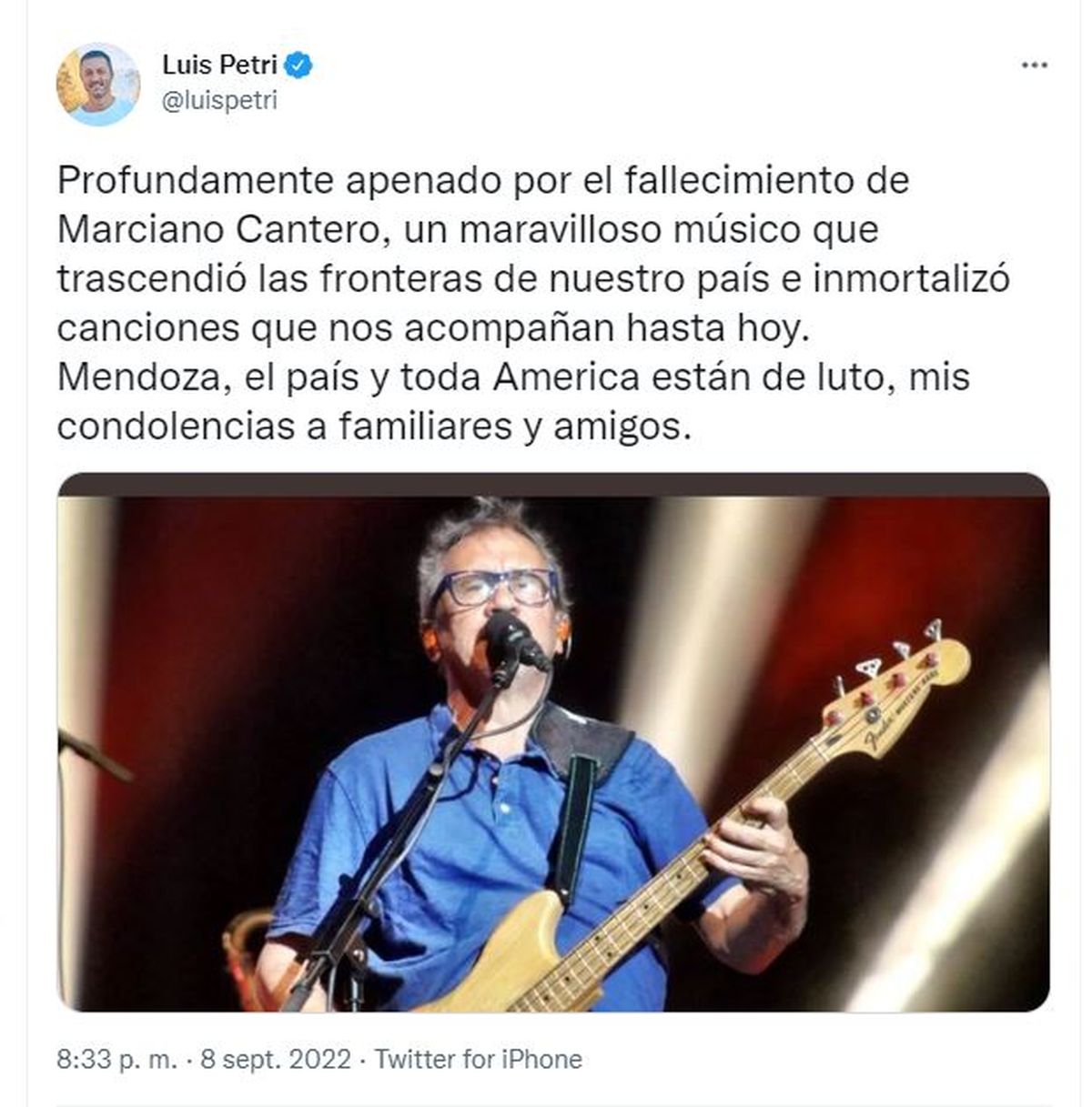The height and width of the screenshot is (1107, 1092).
Task: Open the three-dot more options menu
Action: pos(1034,65)
